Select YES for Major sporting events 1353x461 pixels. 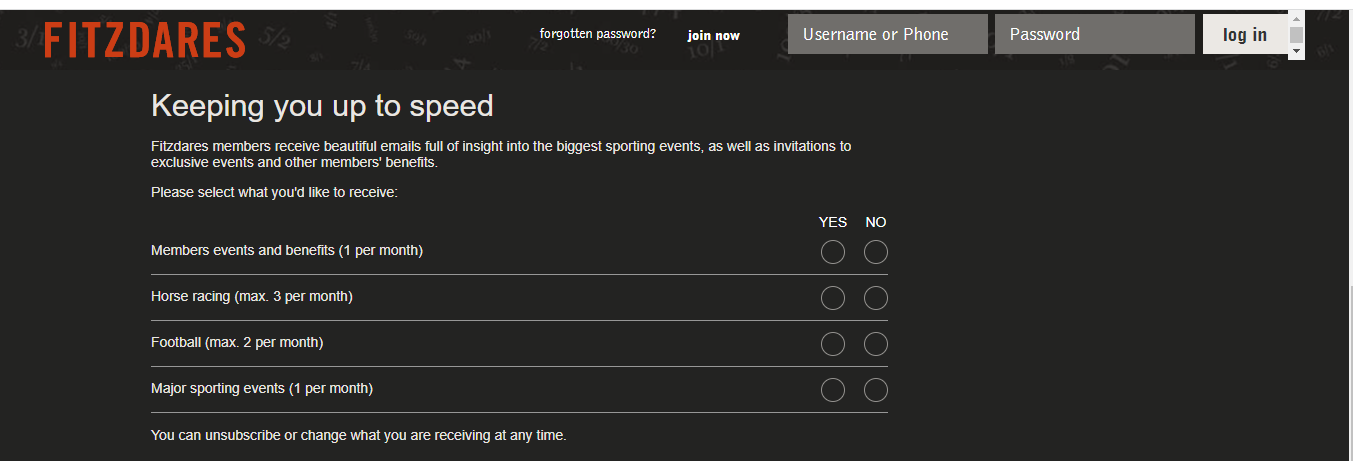coord(833,390)
